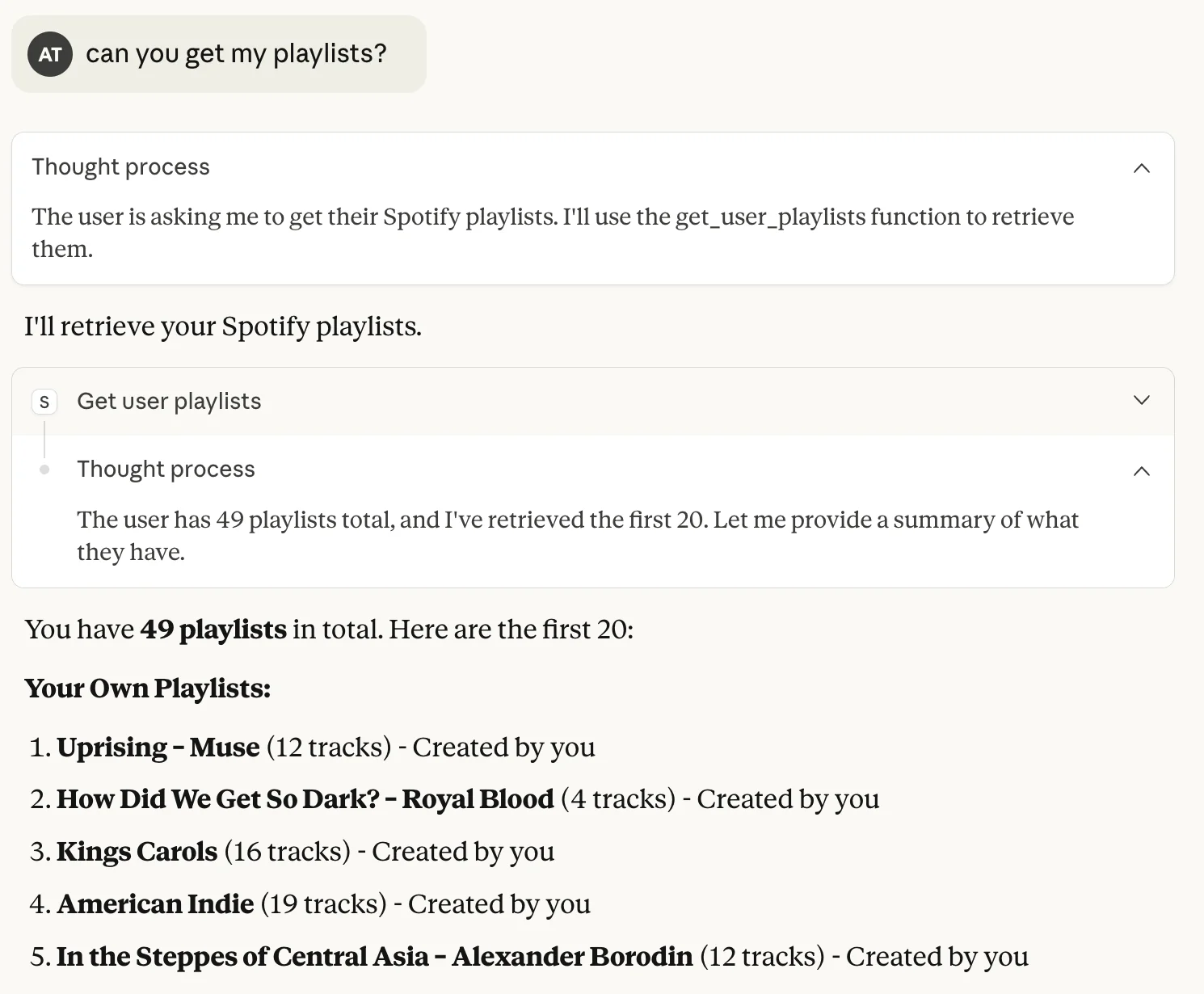Open the Get user playlists tool call label
1204x994 pixels.
[169, 402]
